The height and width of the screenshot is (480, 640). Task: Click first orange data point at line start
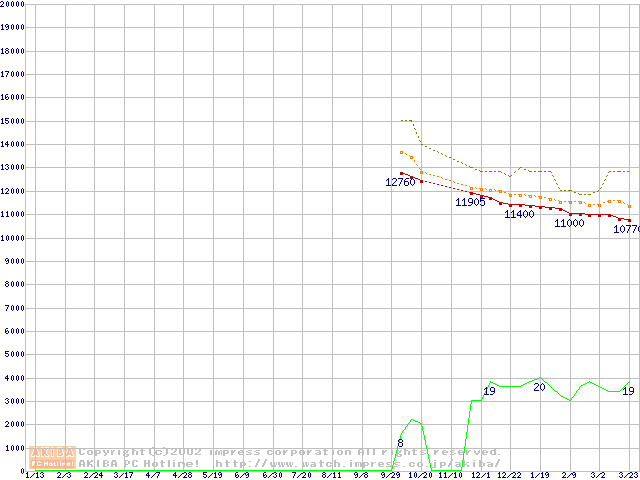click(x=401, y=153)
